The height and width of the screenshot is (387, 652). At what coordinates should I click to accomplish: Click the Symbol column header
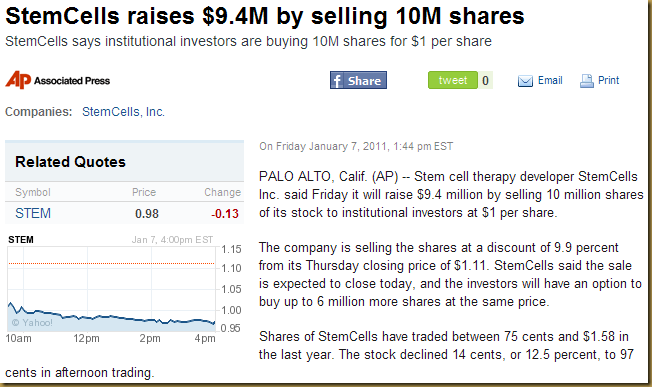[33, 192]
